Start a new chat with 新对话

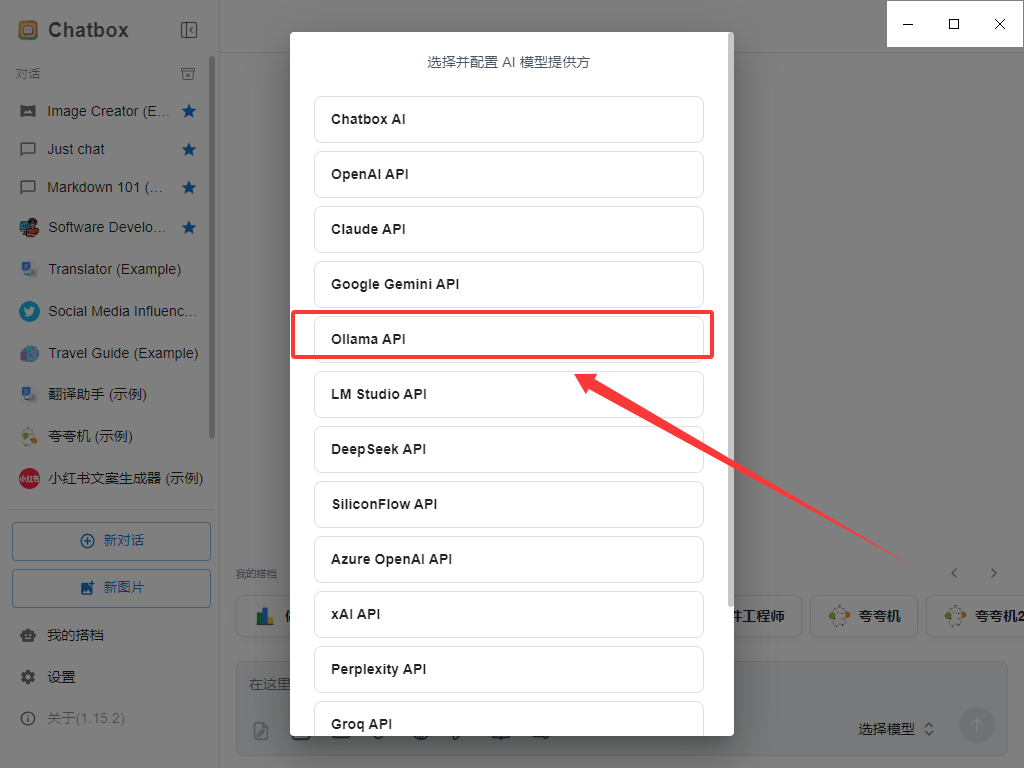[111, 541]
